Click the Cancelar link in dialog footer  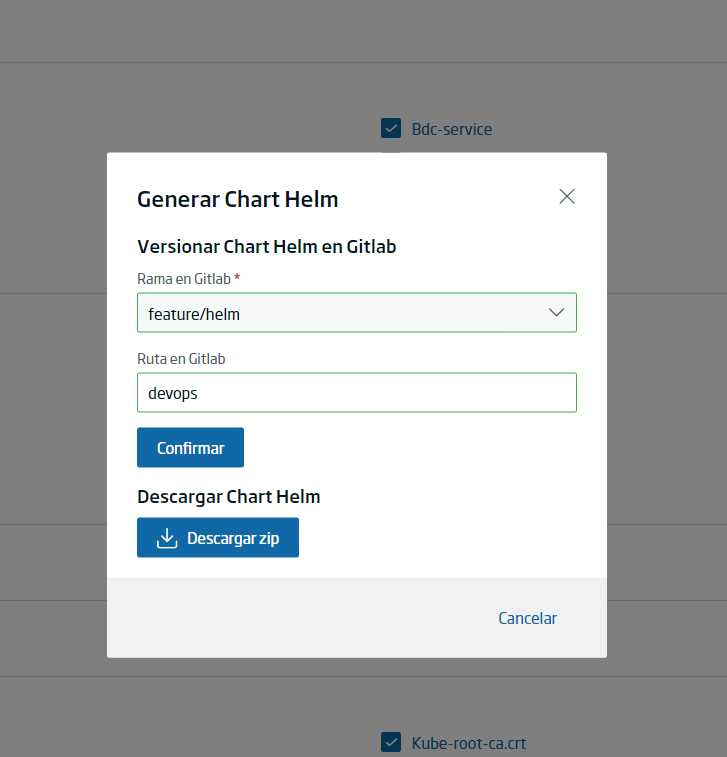(x=527, y=618)
